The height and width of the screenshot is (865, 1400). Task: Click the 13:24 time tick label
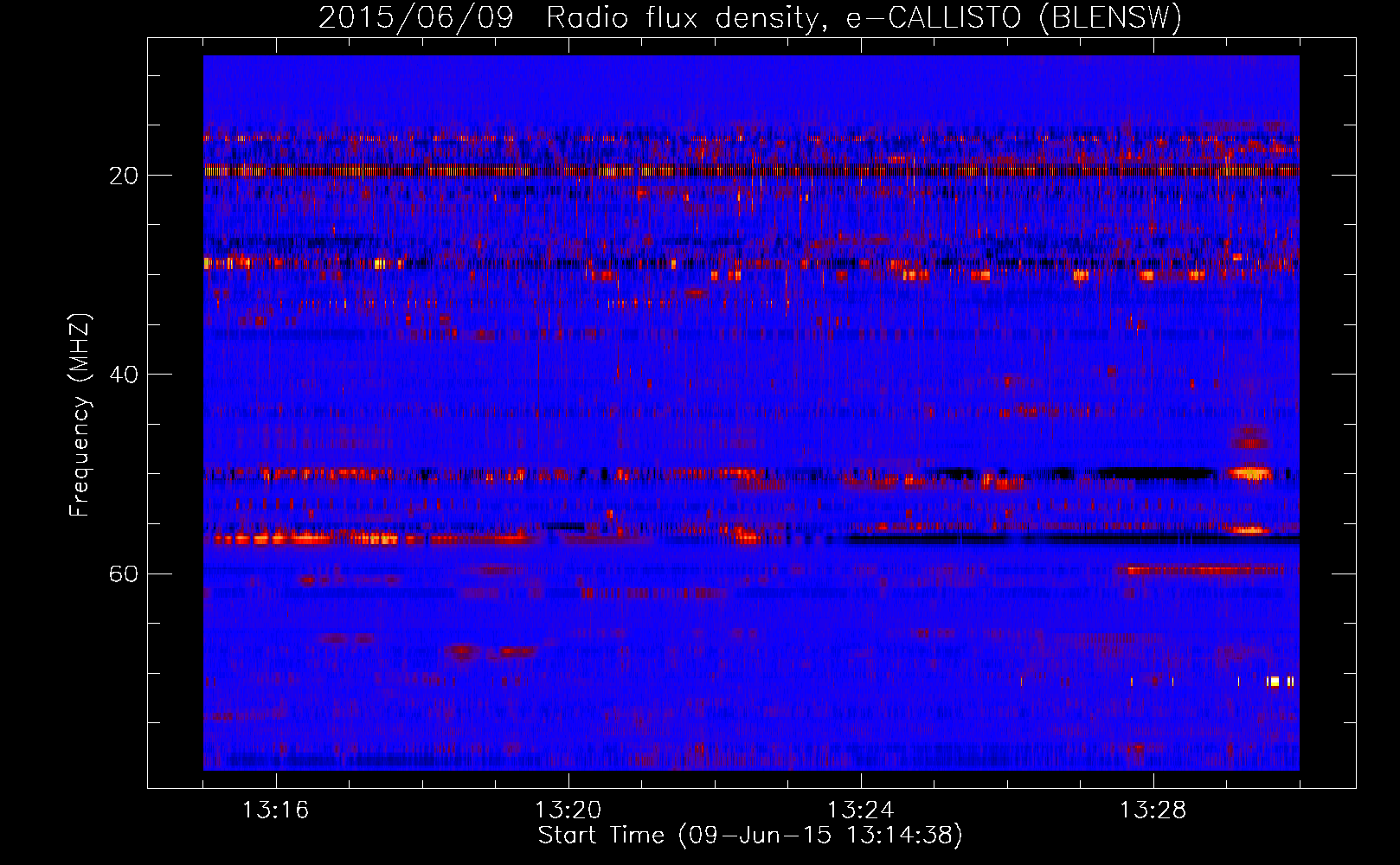[x=860, y=811]
